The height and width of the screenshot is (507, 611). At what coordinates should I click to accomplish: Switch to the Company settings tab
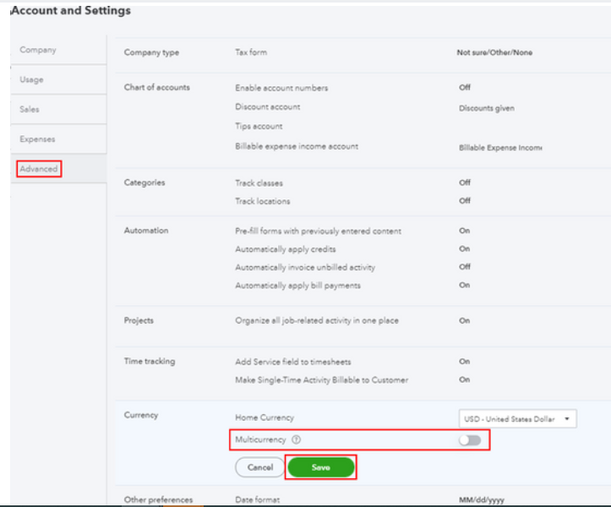[38, 50]
